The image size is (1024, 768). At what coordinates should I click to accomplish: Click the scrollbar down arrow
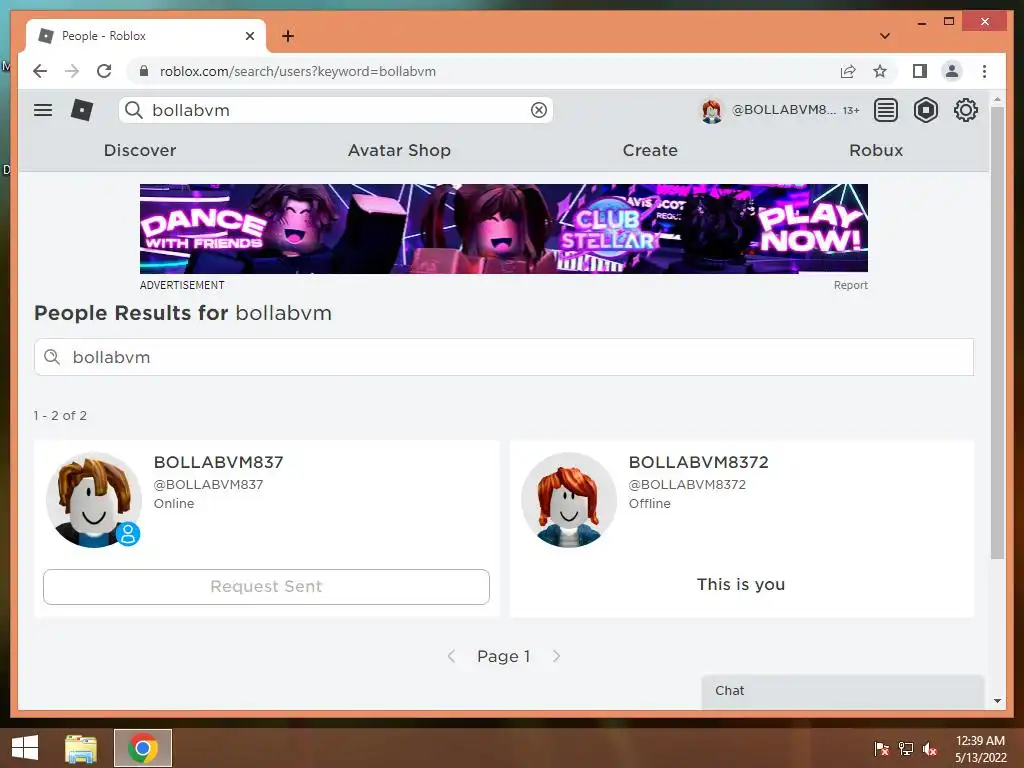click(x=997, y=701)
